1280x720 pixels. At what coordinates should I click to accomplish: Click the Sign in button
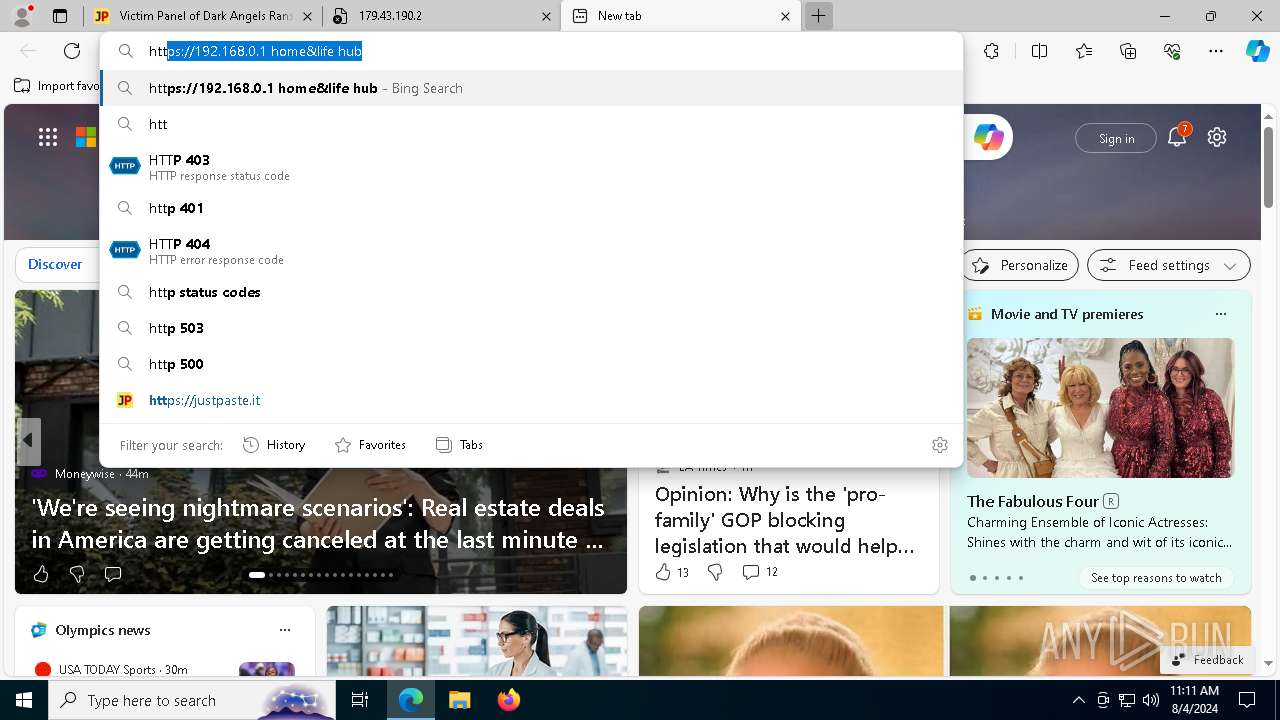tap(1116, 138)
